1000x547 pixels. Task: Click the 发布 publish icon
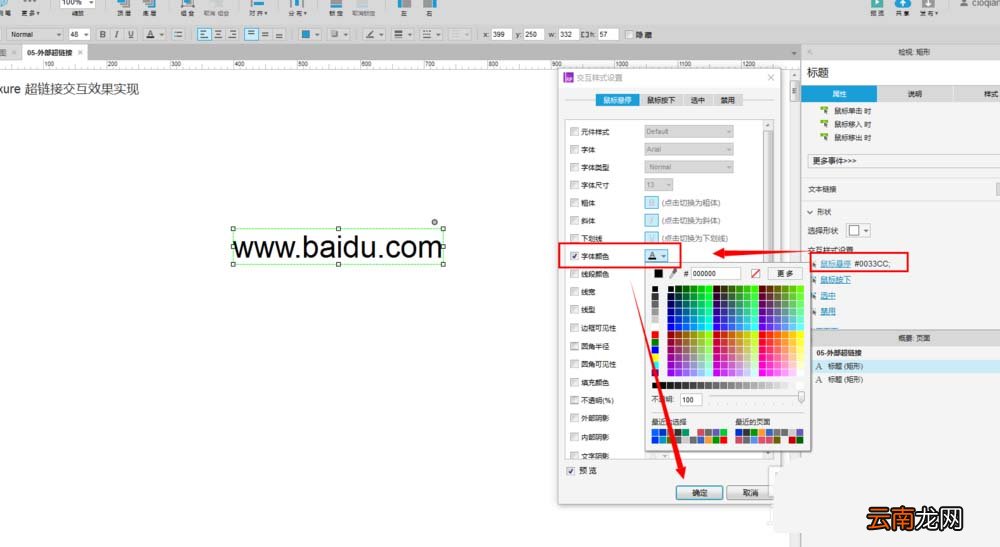[x=927, y=4]
